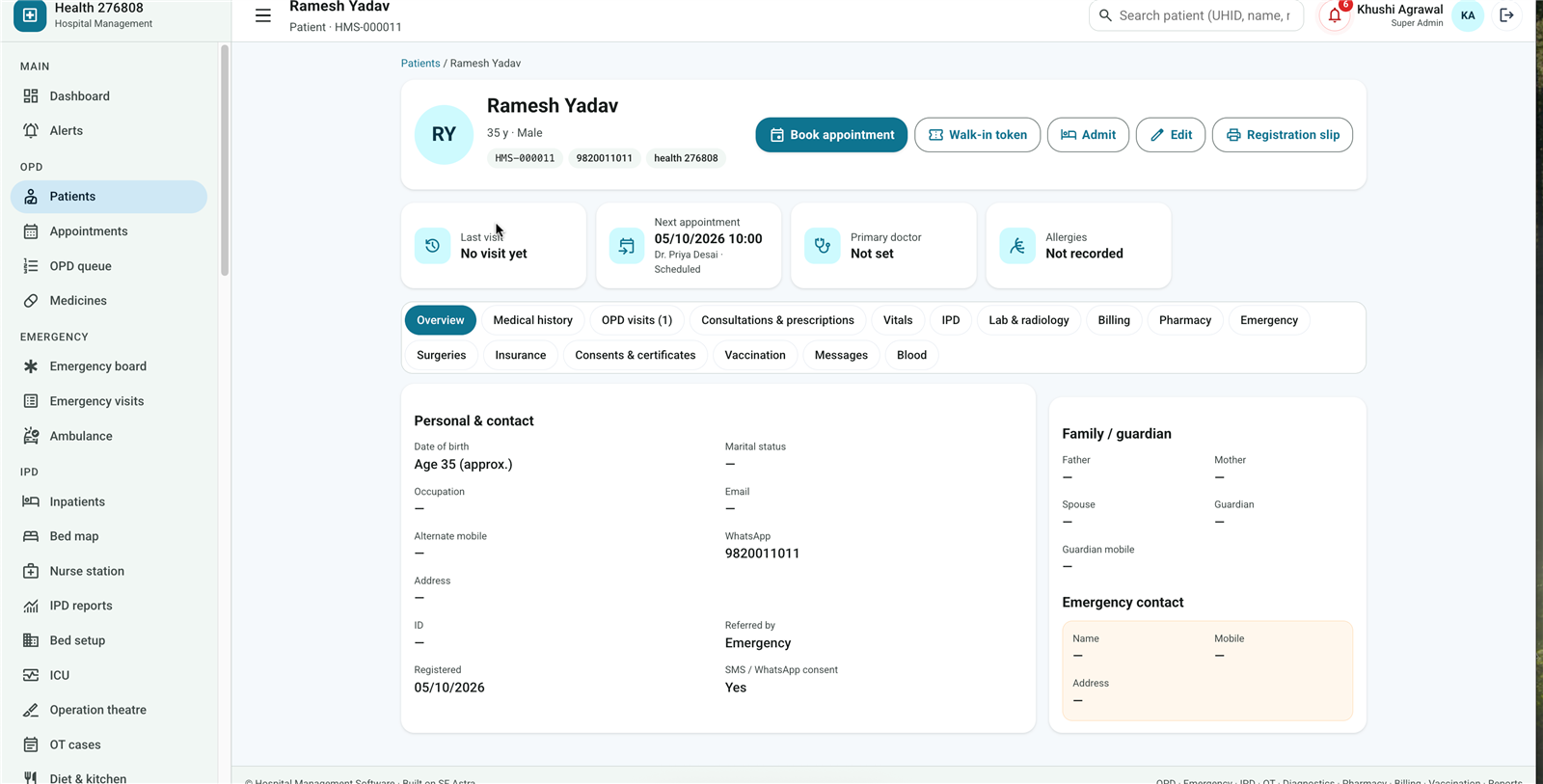Open the Blood tab
This screenshot has width=1543, height=784.
pyautogui.click(x=911, y=355)
